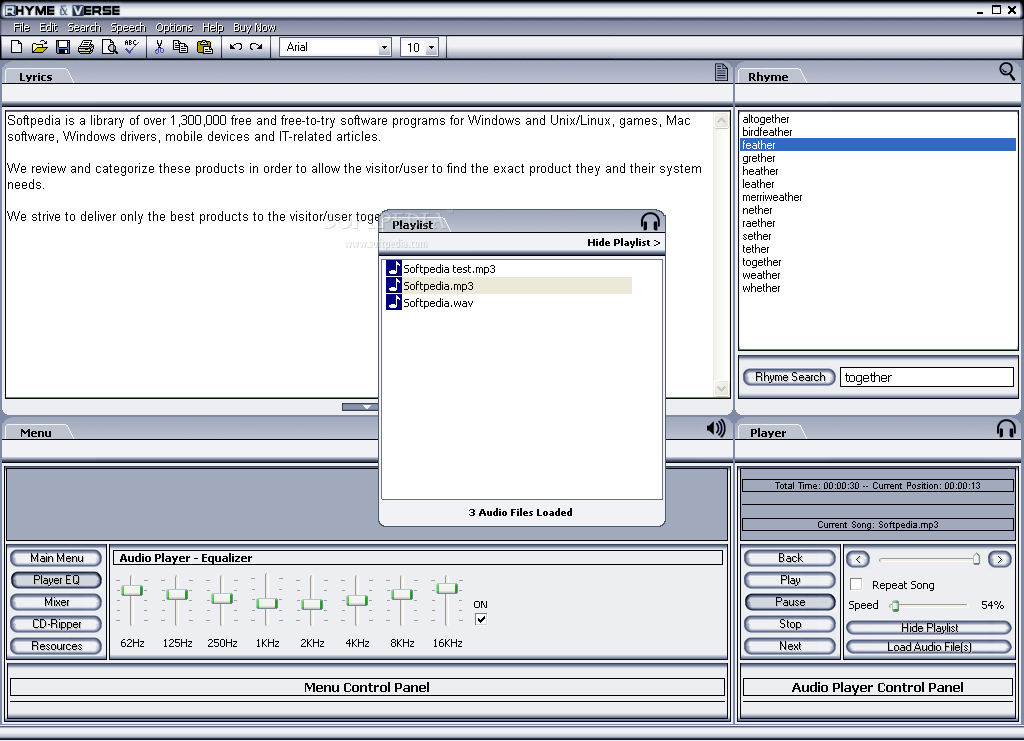Open the CD-Ripper button
The image size is (1024, 741).
click(x=57, y=624)
